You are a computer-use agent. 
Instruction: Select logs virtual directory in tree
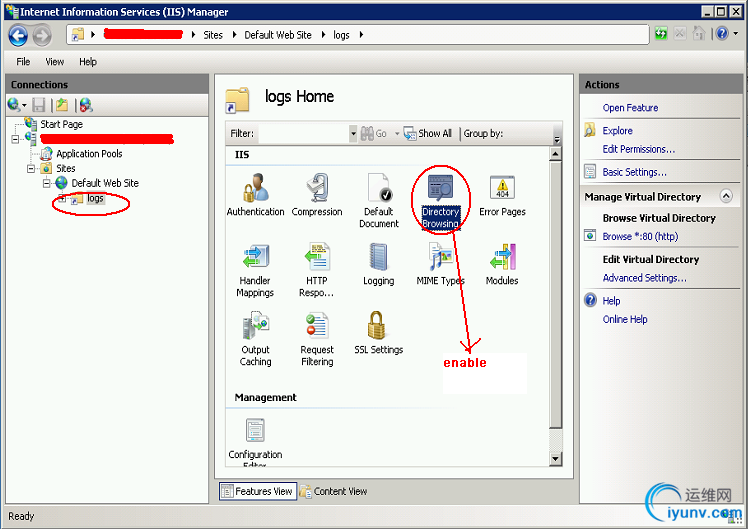pos(95,198)
